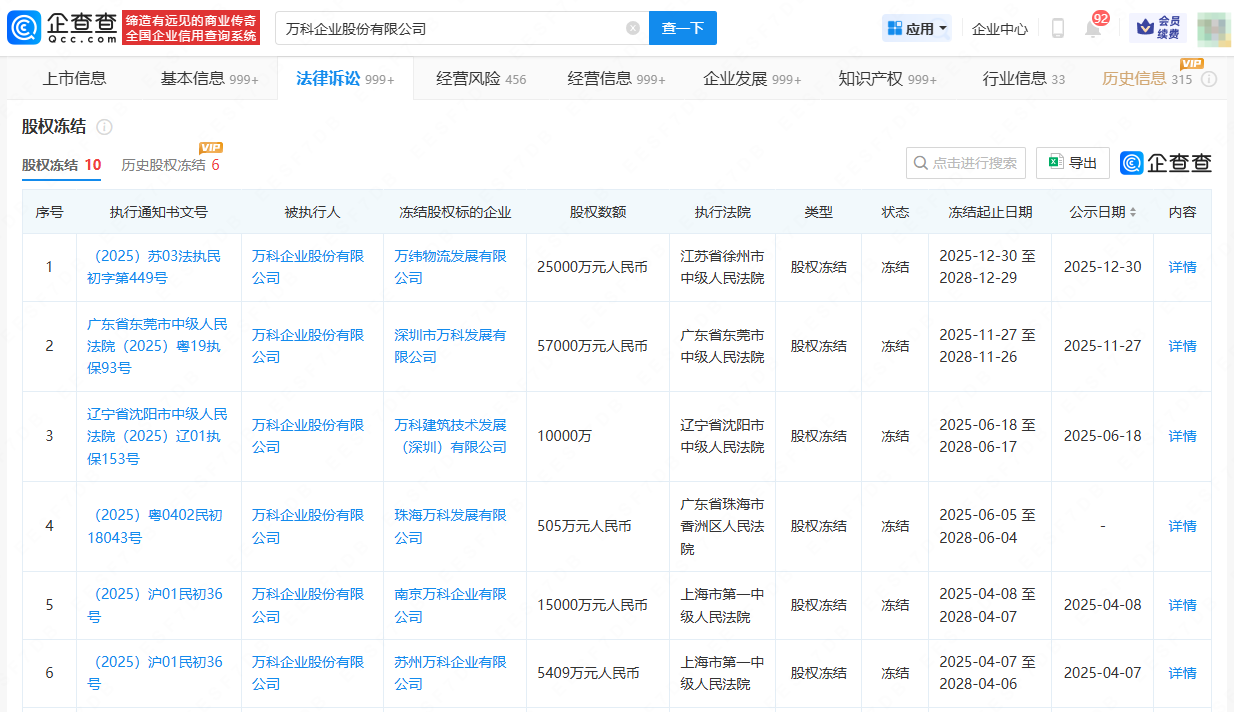Open the 应用 dropdown menu

[x=916, y=27]
